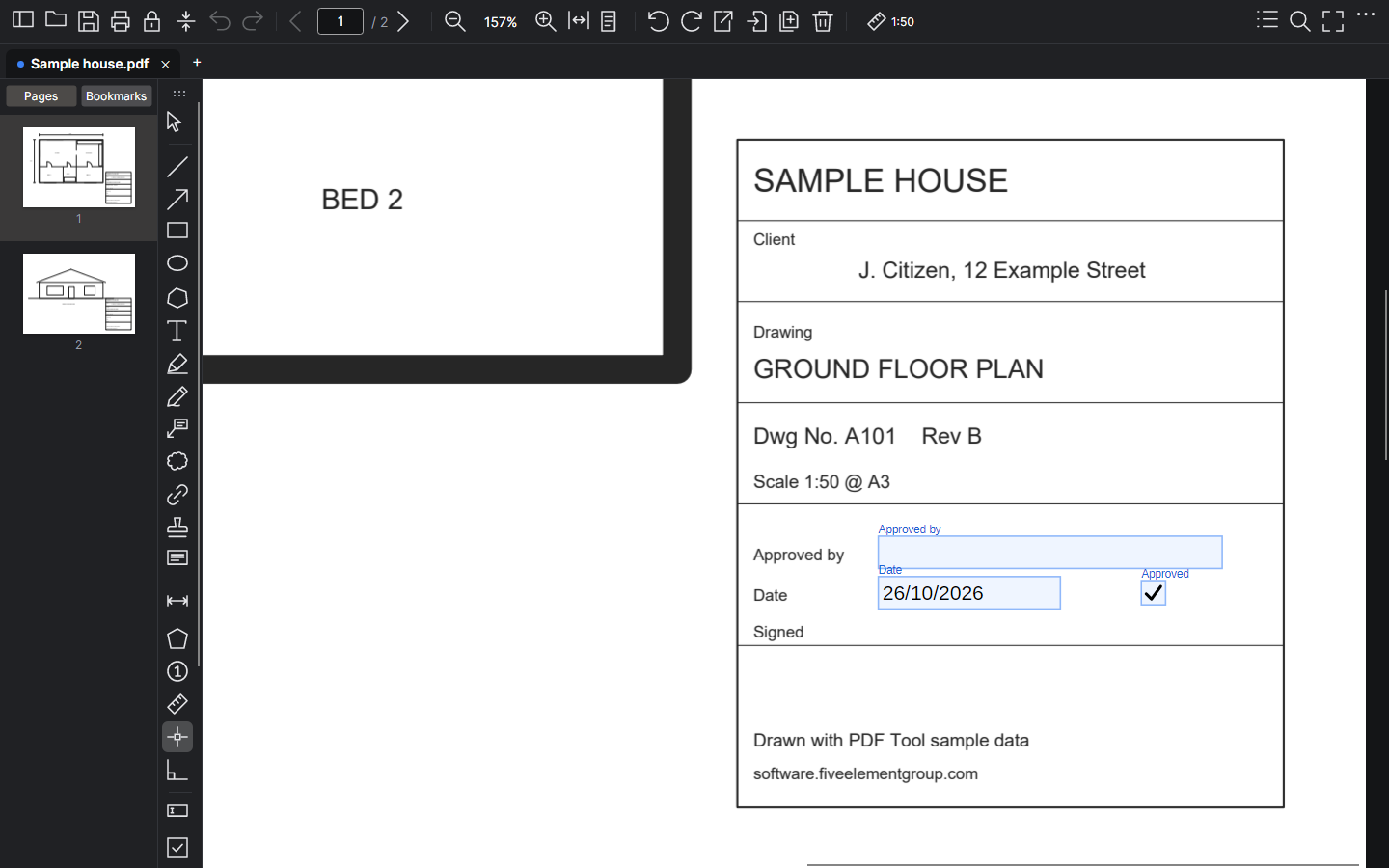Undo the last action
This screenshot has width=1389, height=868.
[220, 20]
